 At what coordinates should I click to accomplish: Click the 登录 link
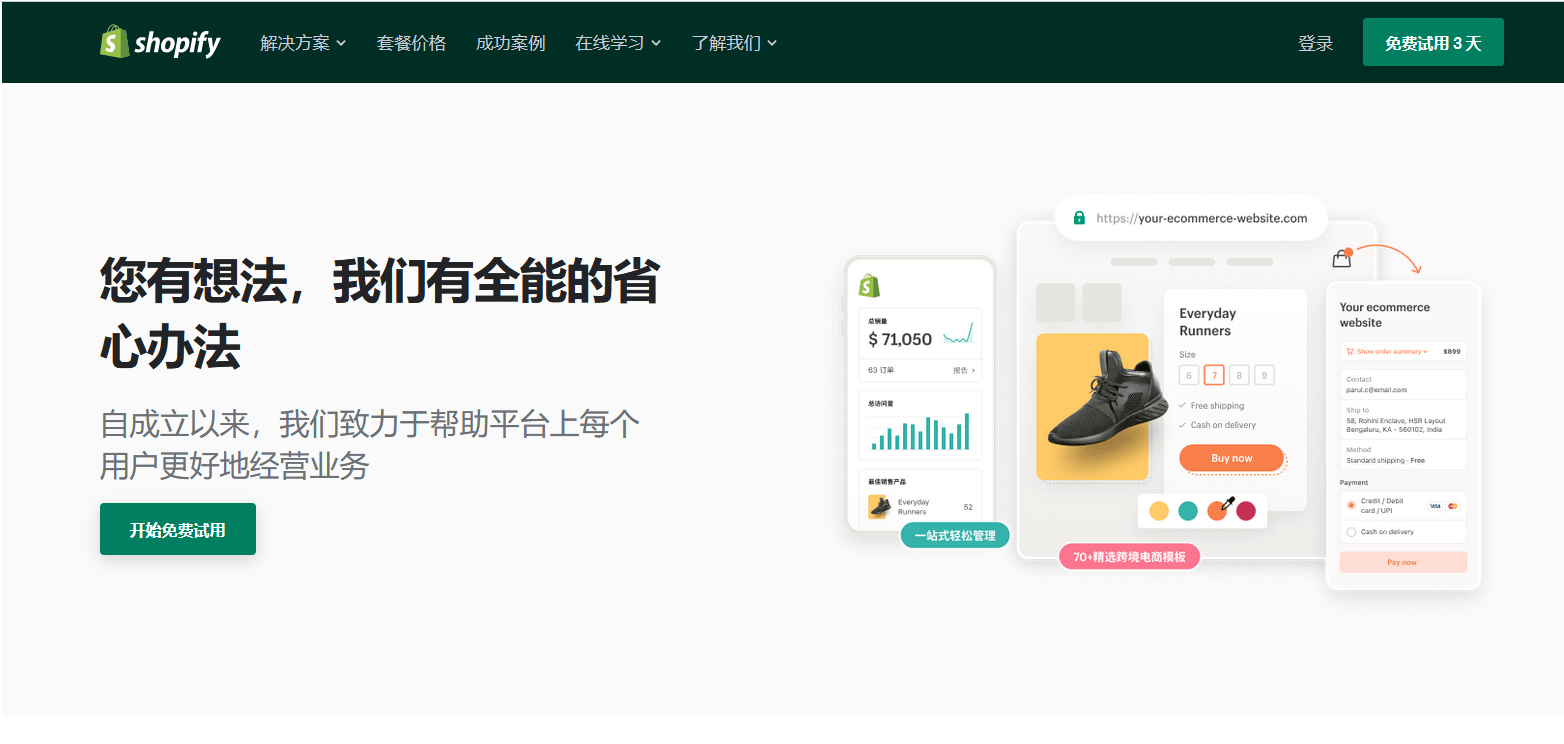click(x=1315, y=43)
